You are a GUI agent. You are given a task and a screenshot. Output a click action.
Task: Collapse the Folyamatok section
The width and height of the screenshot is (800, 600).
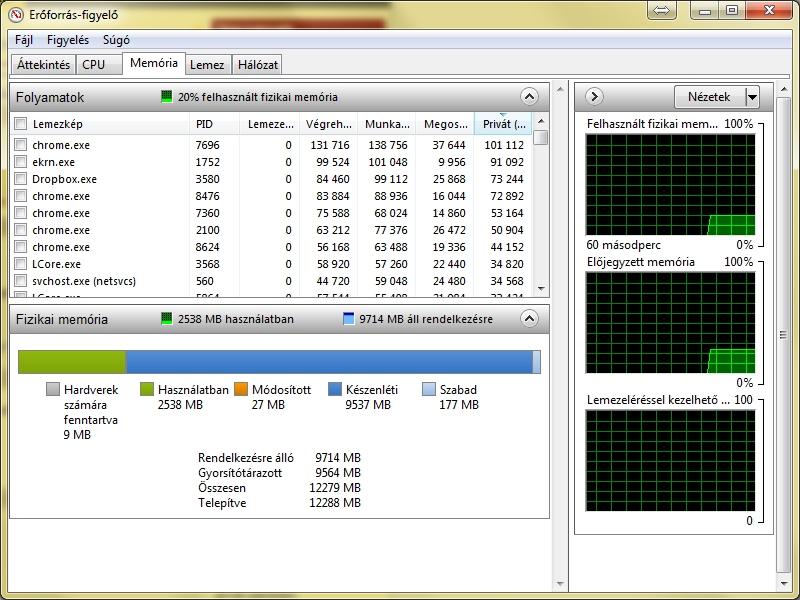pyautogui.click(x=529, y=96)
